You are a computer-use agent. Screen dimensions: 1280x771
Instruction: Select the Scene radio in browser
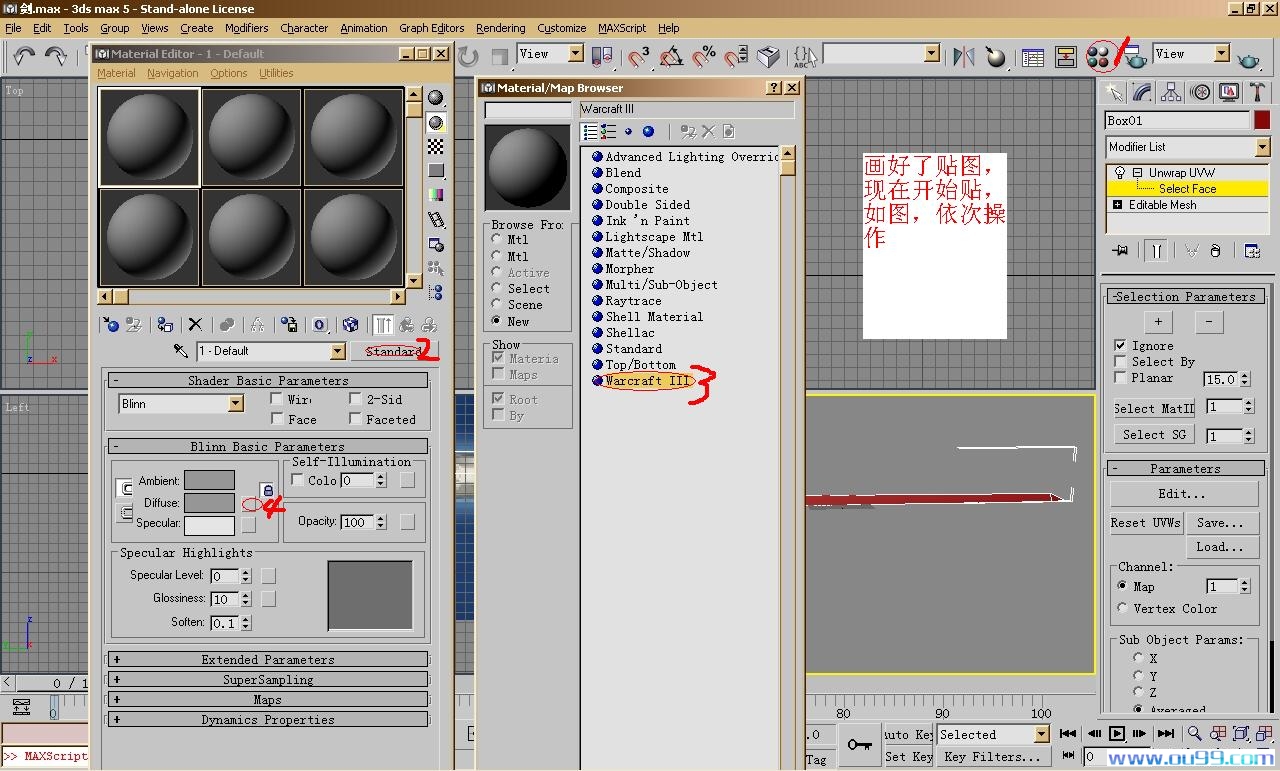[x=497, y=304]
